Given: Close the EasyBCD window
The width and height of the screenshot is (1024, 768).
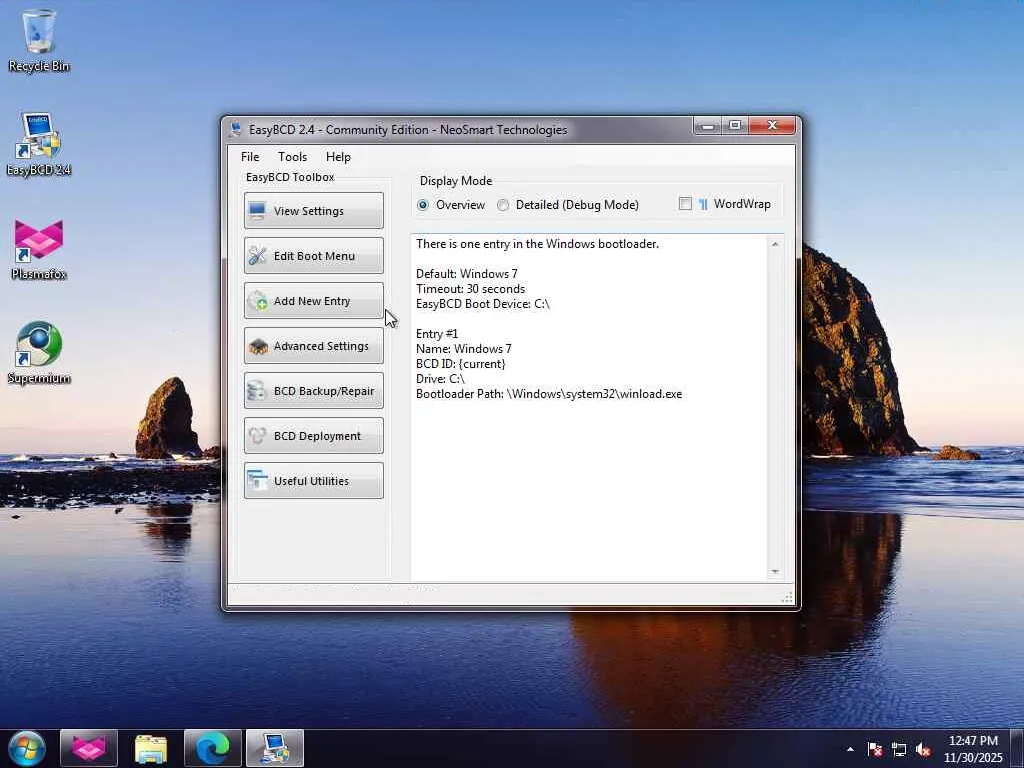Looking at the screenshot, I should [x=773, y=125].
